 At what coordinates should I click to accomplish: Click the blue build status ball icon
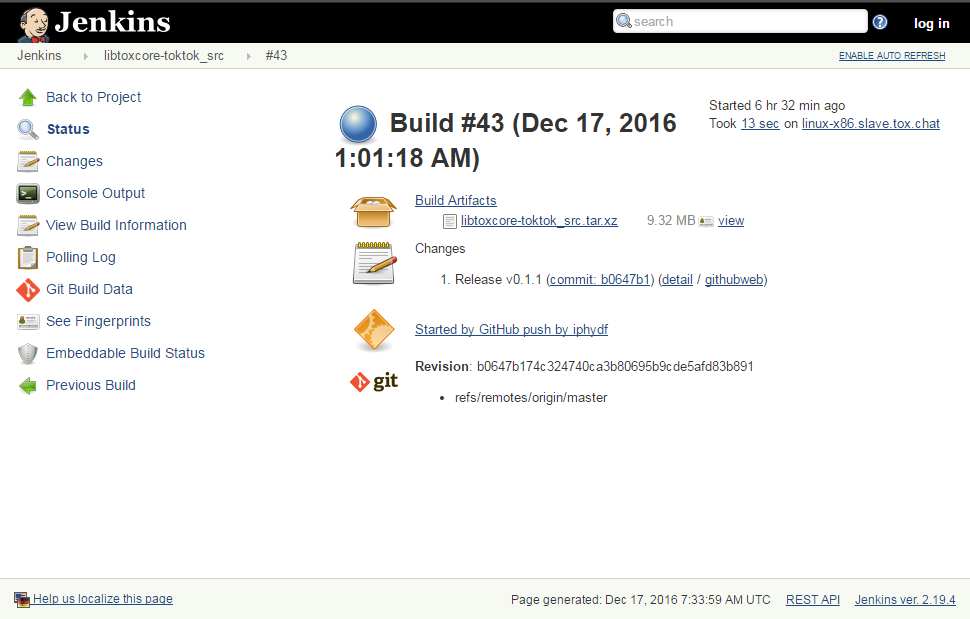click(358, 124)
